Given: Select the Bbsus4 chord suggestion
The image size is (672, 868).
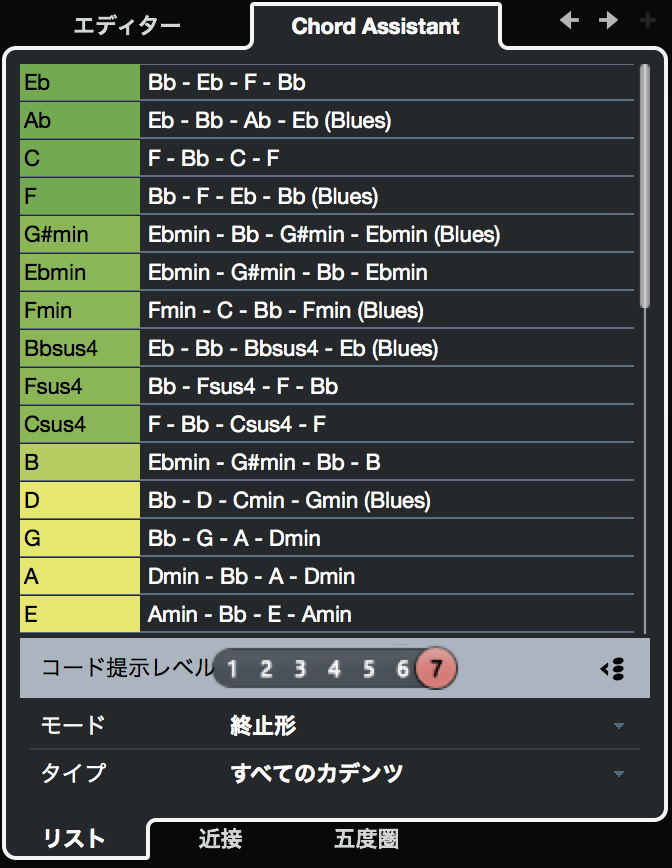Looking at the screenshot, I should tap(80, 349).
